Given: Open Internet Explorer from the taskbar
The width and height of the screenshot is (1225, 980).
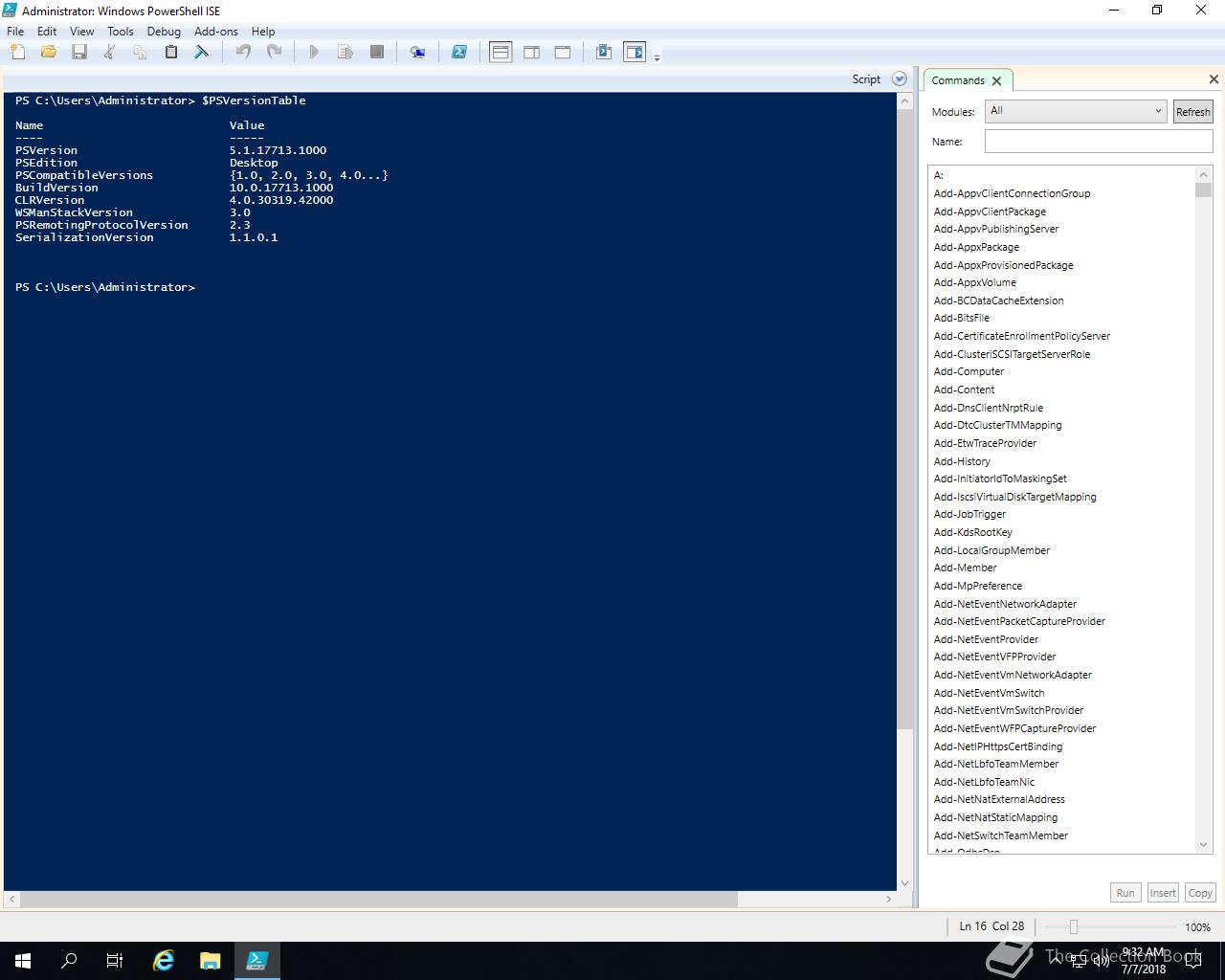Looking at the screenshot, I should click(x=164, y=961).
